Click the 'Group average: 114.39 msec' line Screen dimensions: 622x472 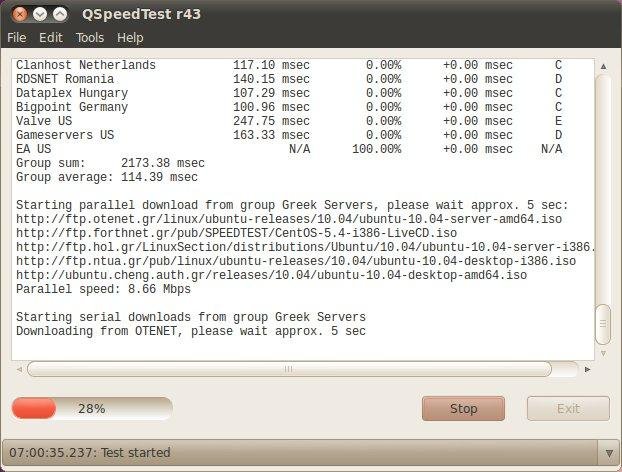[x=107, y=177]
